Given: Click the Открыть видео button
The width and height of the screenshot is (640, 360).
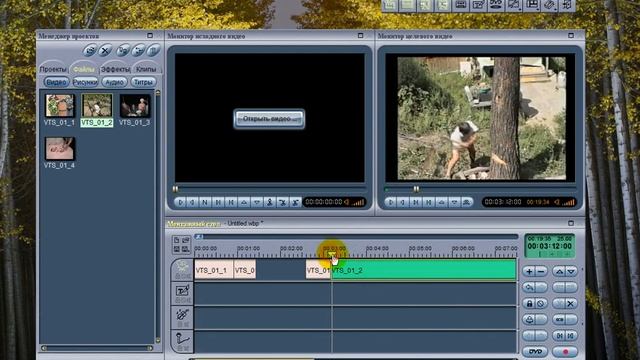Looking at the screenshot, I should [x=269, y=119].
